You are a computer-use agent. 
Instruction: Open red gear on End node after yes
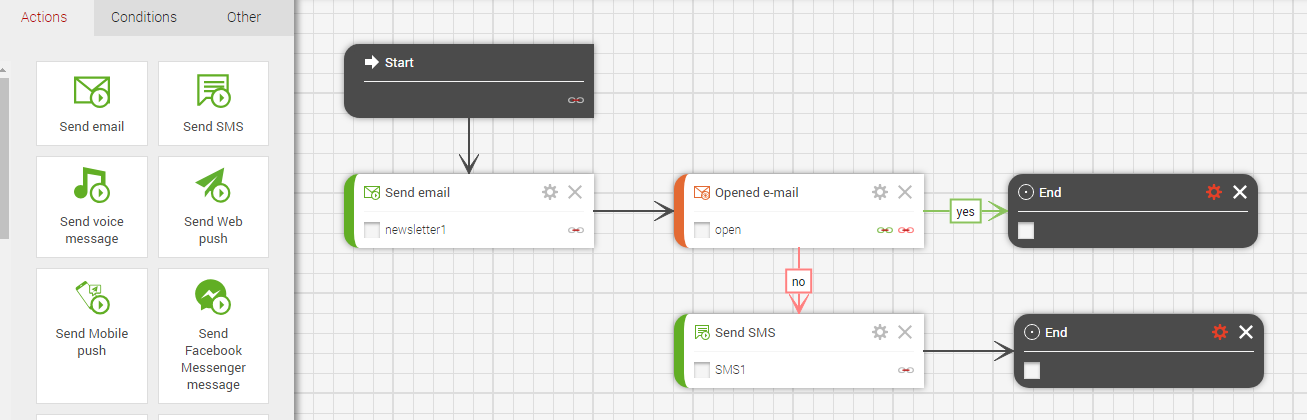(x=1215, y=192)
